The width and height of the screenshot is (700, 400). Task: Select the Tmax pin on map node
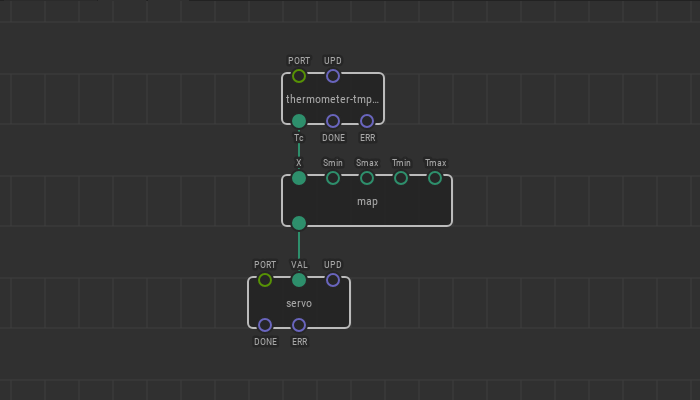(435, 178)
